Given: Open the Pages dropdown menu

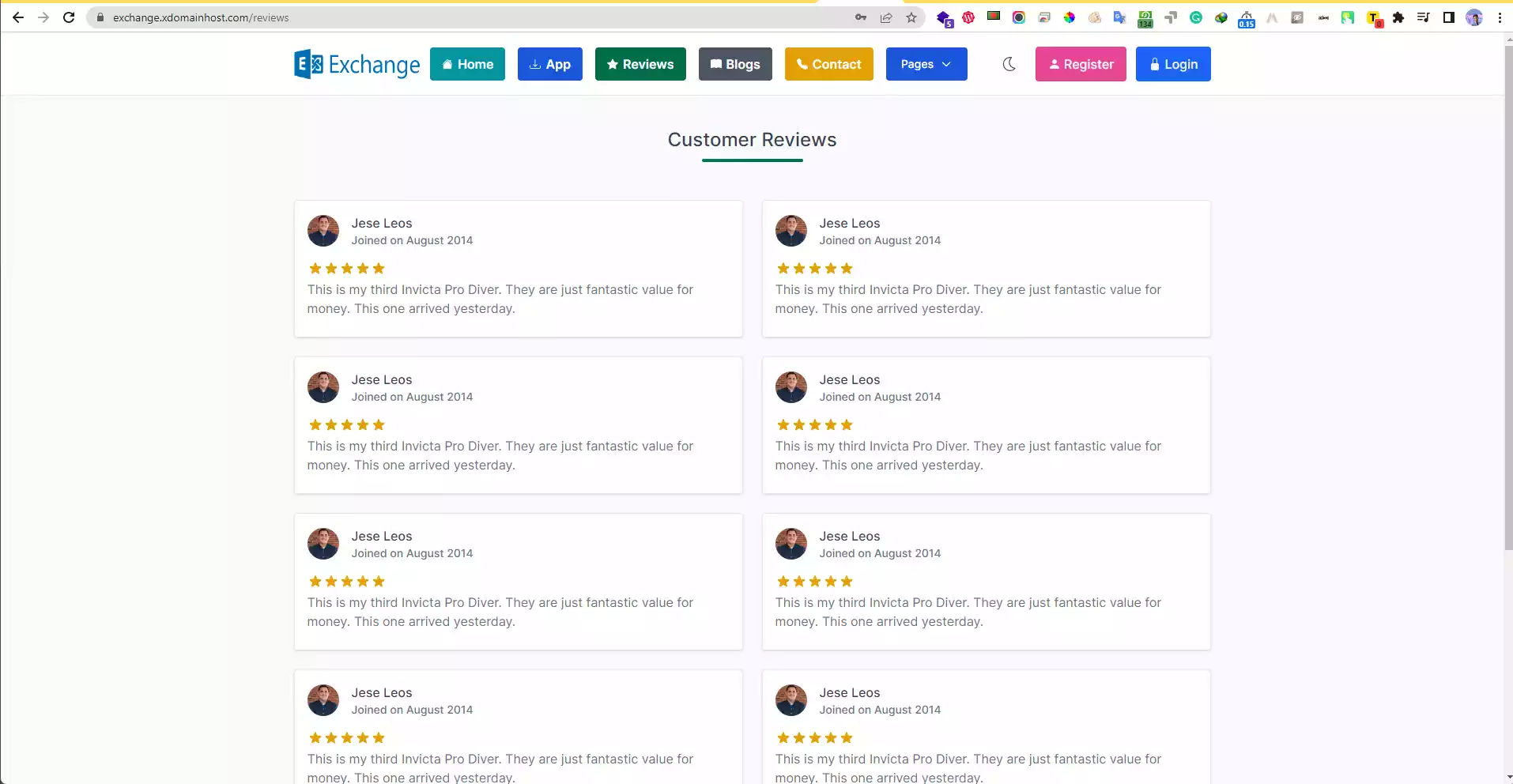Looking at the screenshot, I should (926, 64).
